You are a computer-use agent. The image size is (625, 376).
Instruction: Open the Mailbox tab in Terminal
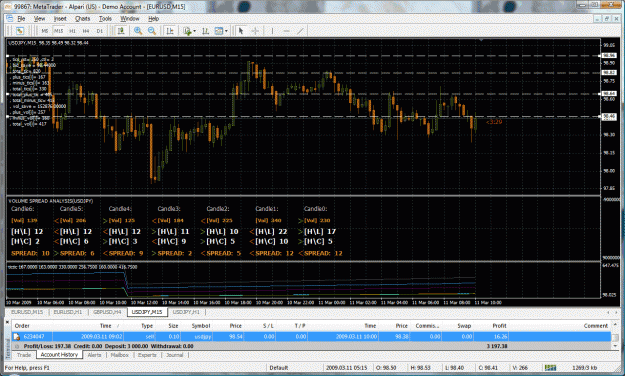120,355
